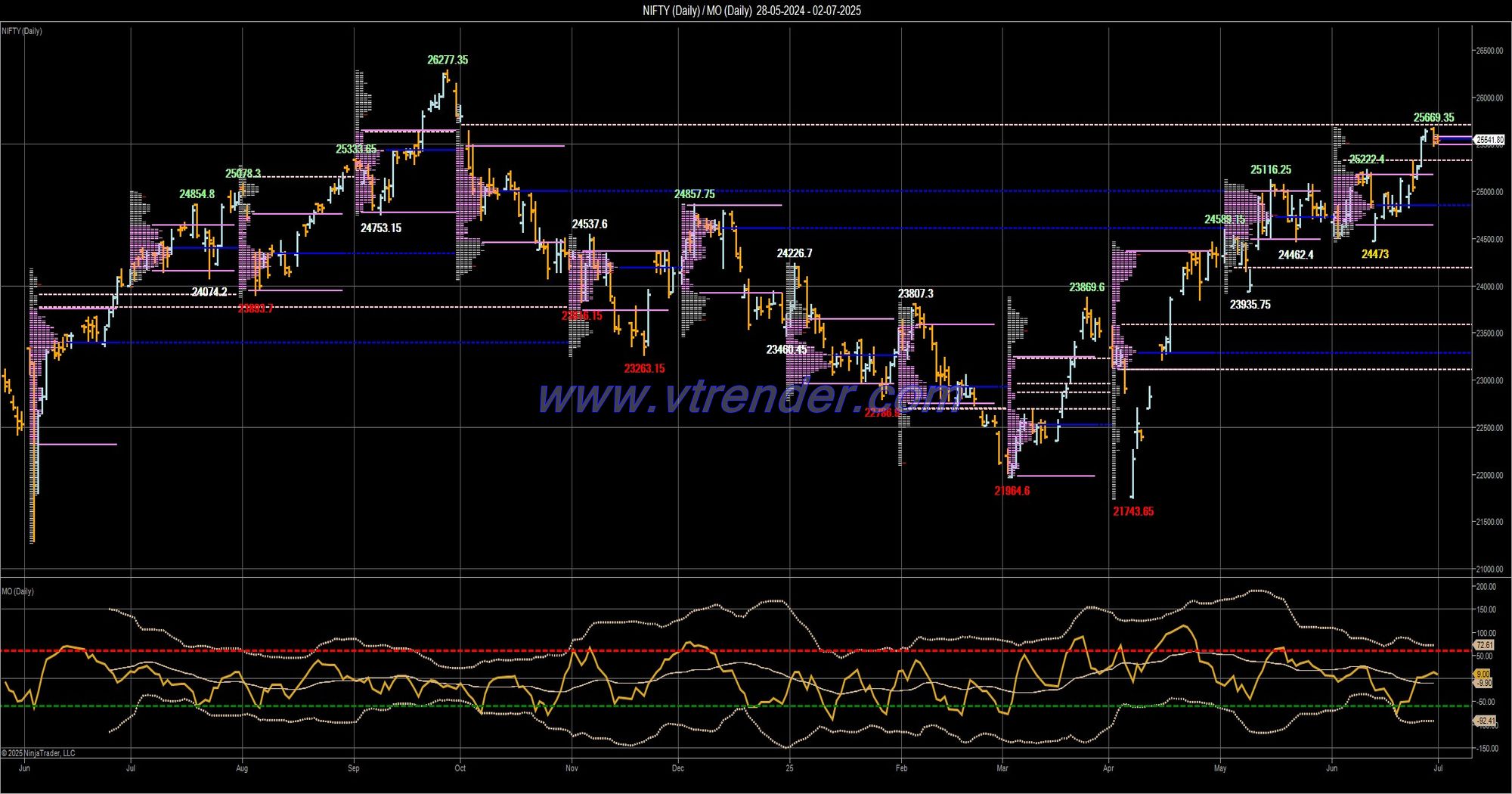Click the 21000.00 price axis label
This screenshot has height=794, width=1512.
(1489, 569)
